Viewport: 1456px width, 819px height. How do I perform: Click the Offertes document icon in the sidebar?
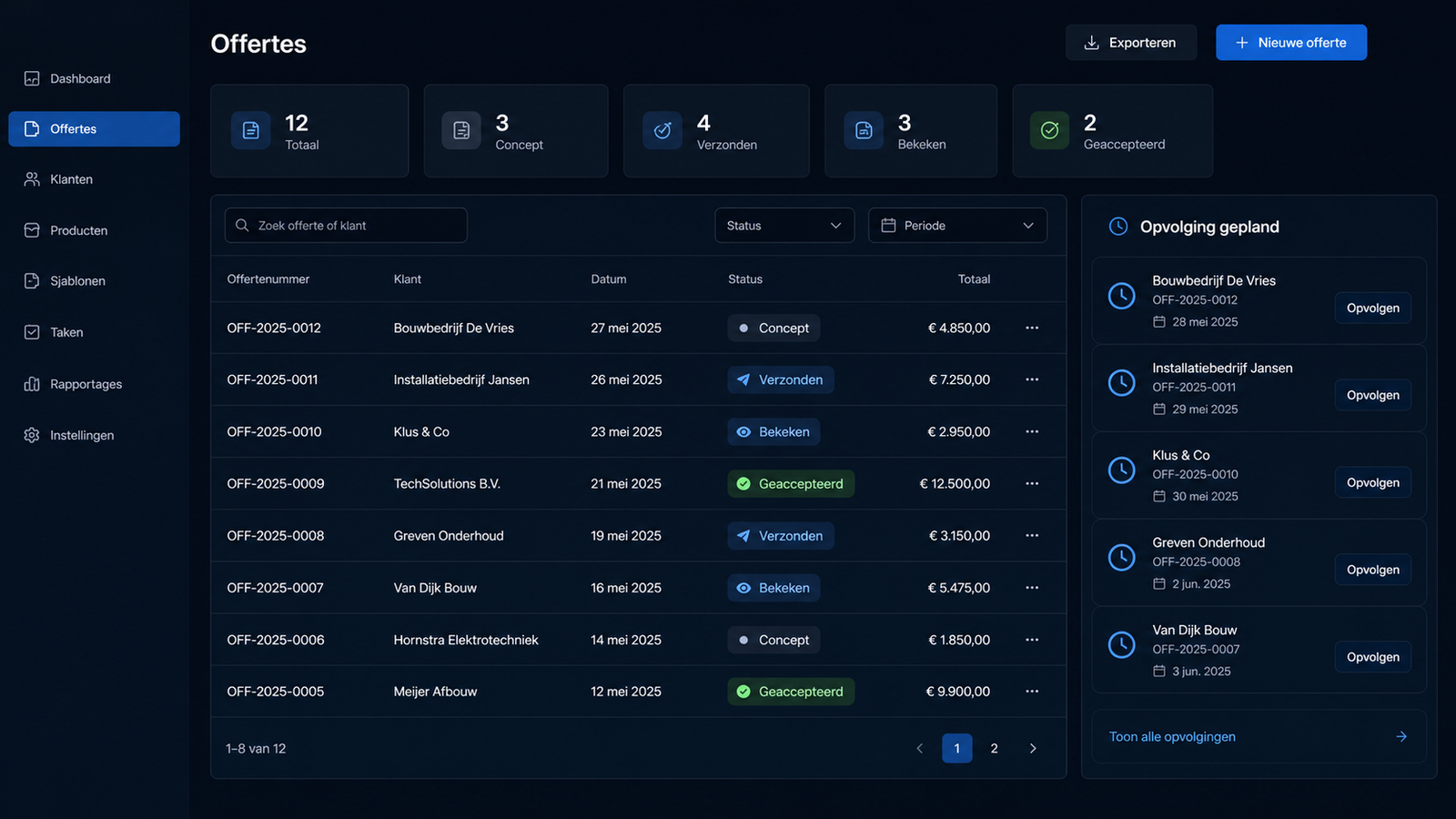32,129
